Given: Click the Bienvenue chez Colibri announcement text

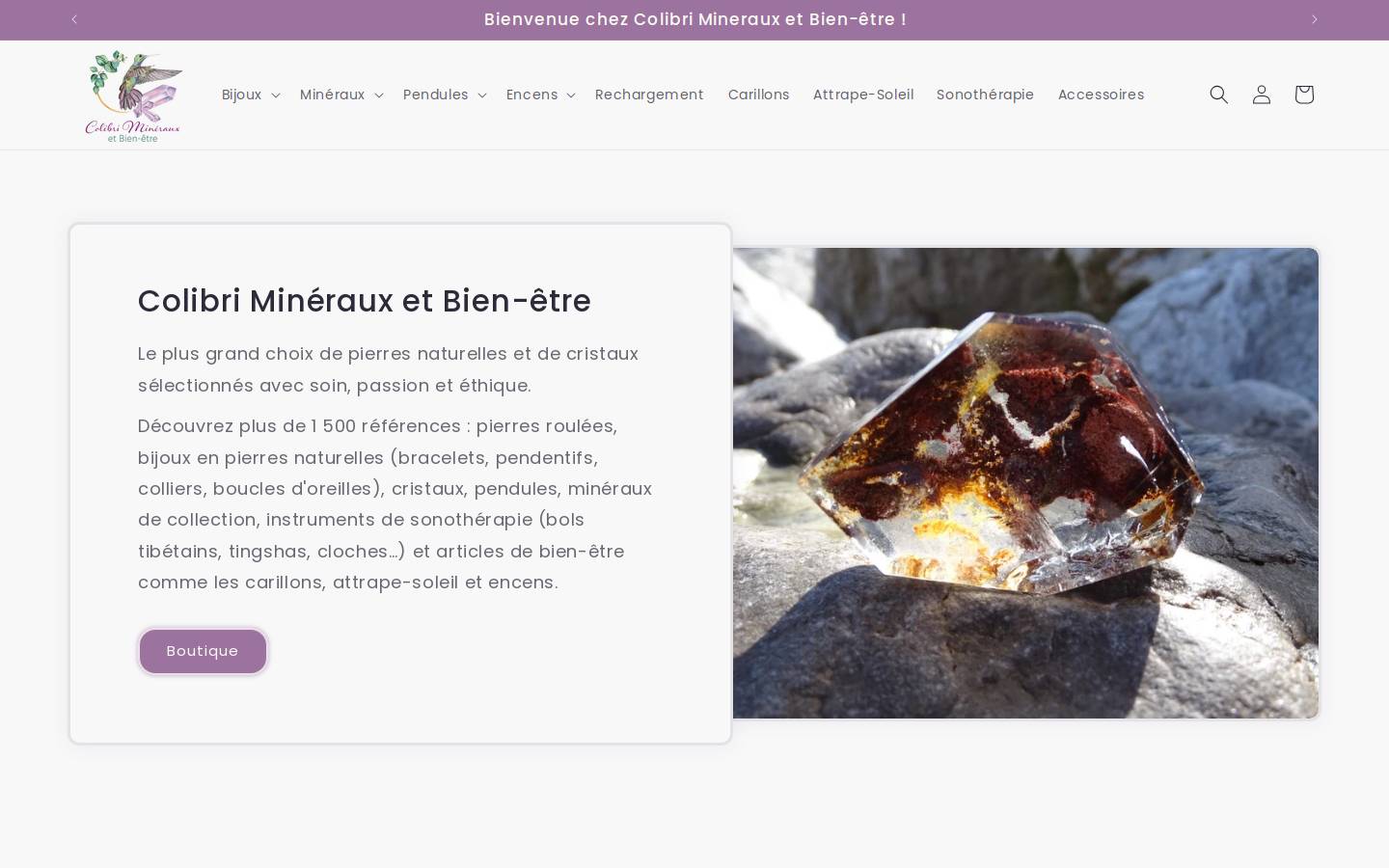Looking at the screenshot, I should (x=694, y=19).
